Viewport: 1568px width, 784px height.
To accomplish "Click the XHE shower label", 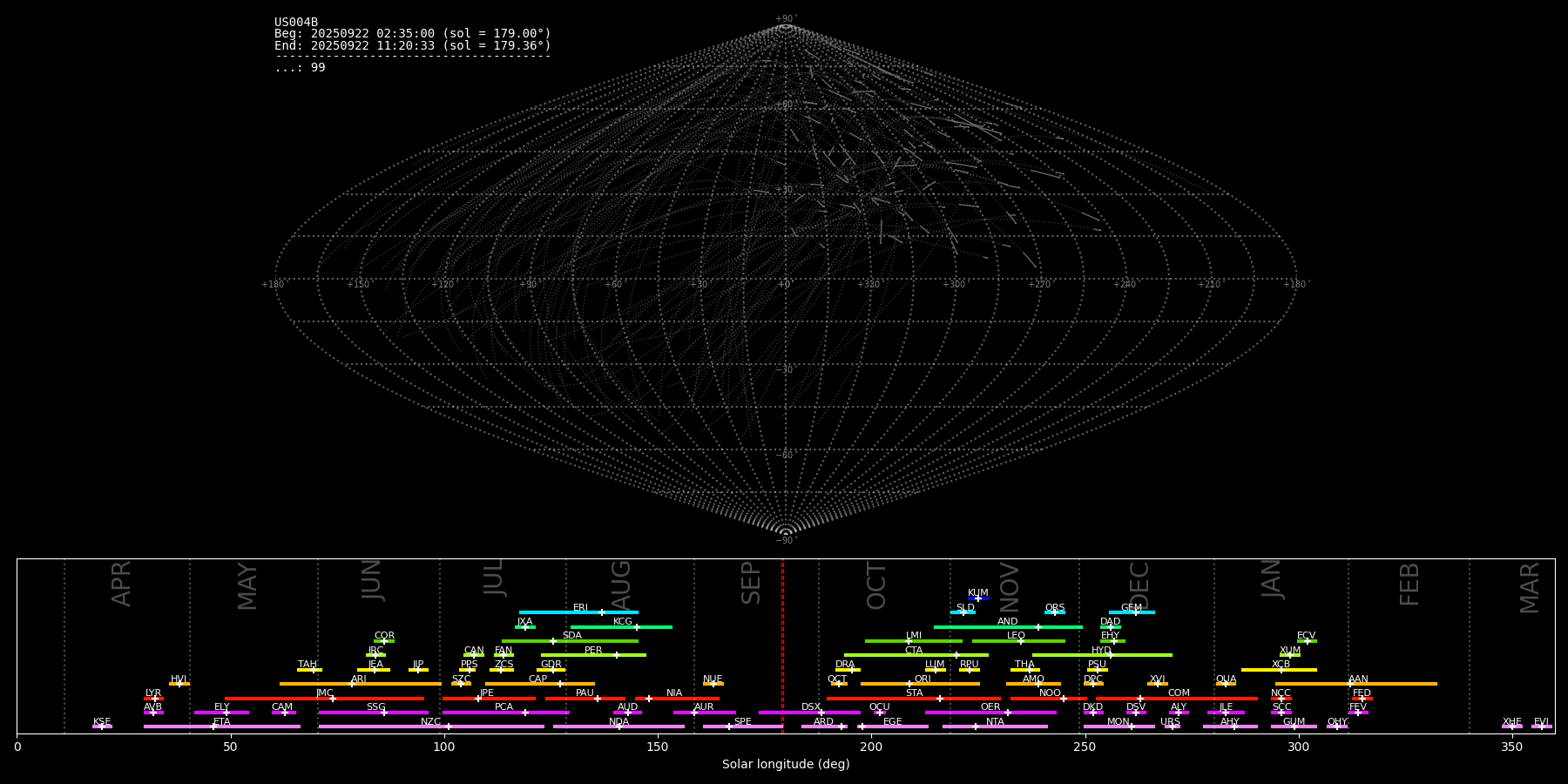I will (1511, 722).
